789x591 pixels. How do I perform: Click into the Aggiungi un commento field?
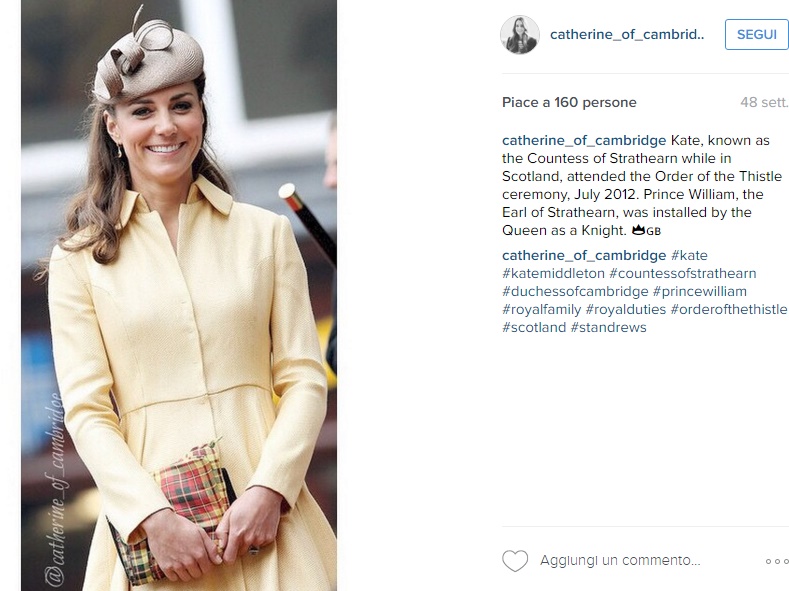tap(620, 560)
